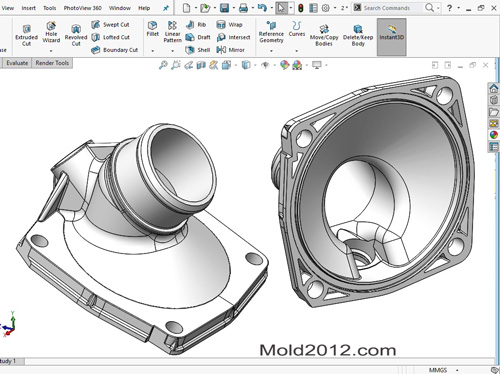Select the Intersect feature

233,37
